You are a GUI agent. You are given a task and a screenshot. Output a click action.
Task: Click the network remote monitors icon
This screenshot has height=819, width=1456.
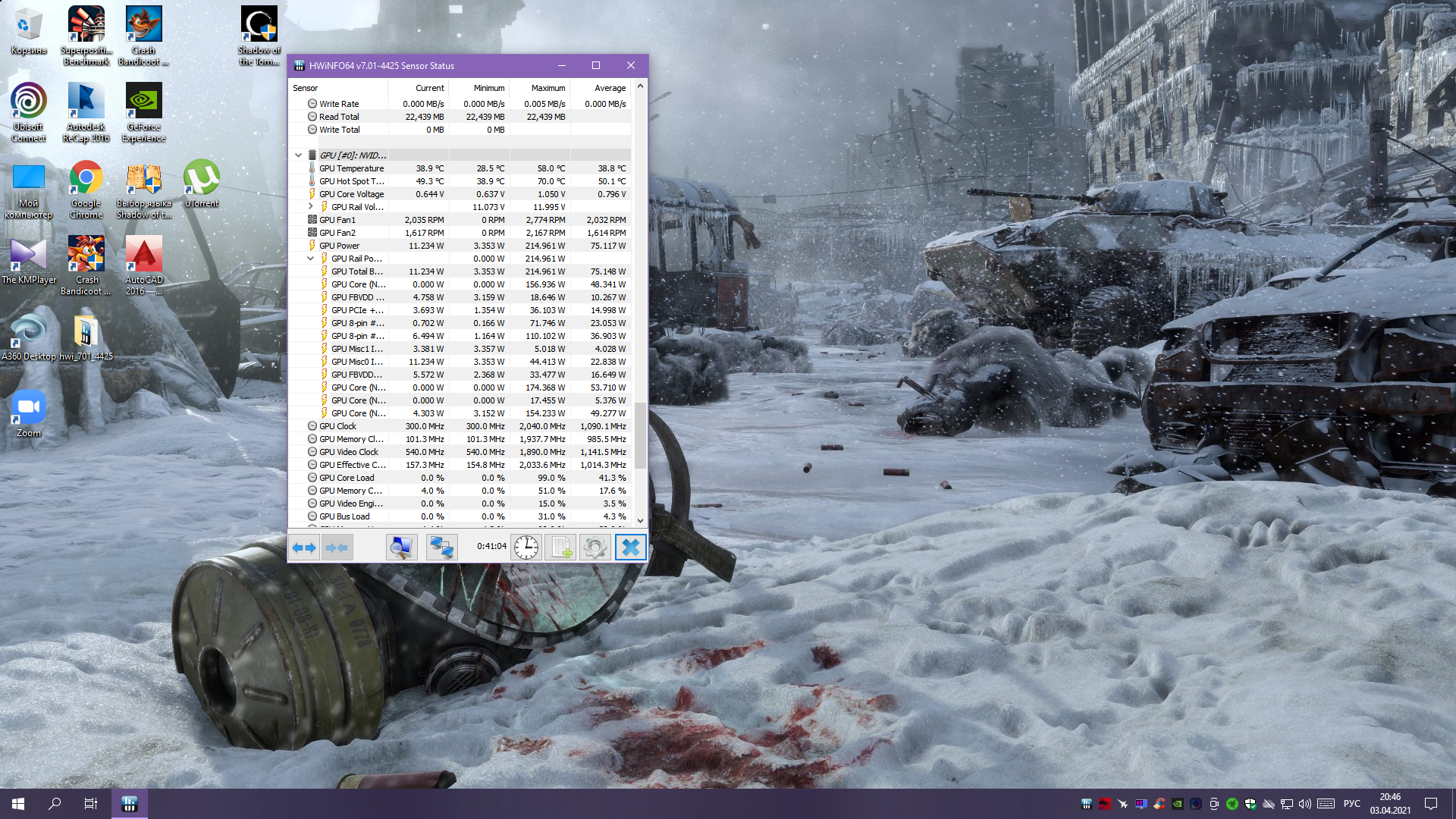[441, 547]
